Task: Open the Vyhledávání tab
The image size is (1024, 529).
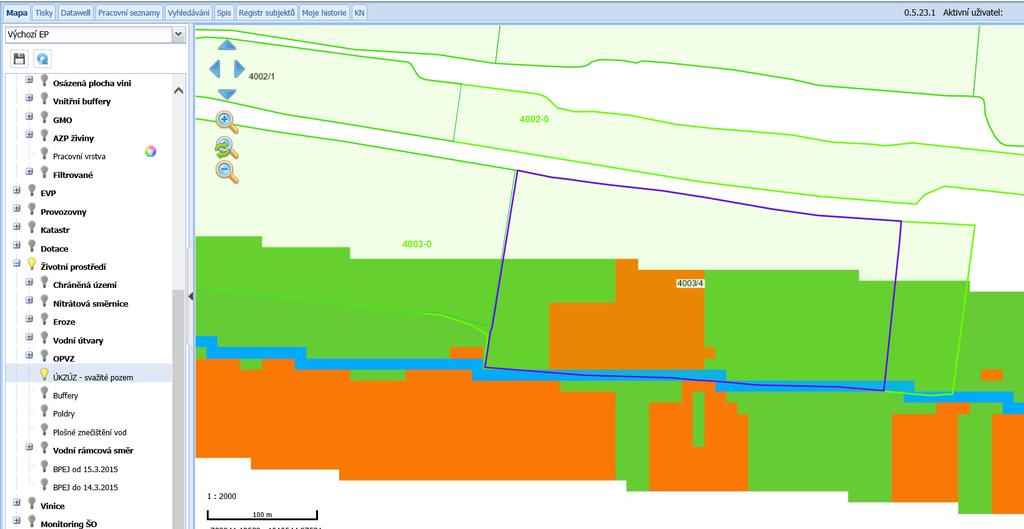Action: point(189,12)
